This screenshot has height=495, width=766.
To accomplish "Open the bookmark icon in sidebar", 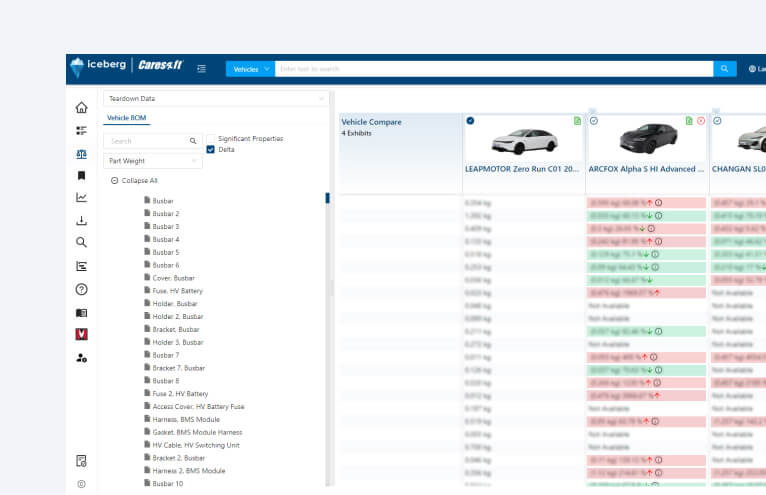I will 81,175.
